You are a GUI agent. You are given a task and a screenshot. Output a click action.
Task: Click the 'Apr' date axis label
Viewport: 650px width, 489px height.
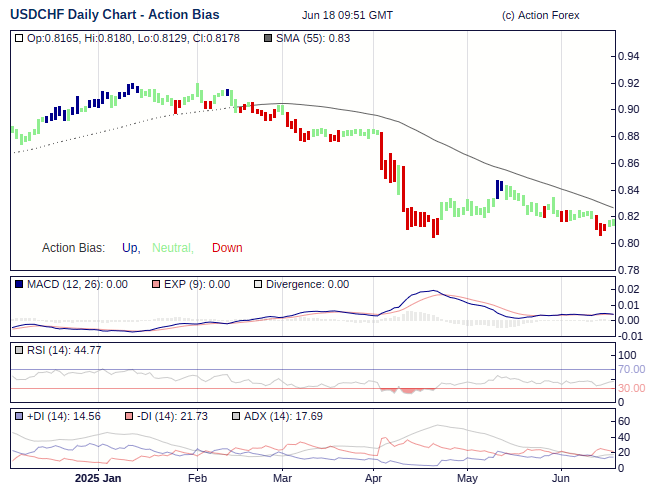tap(375, 478)
